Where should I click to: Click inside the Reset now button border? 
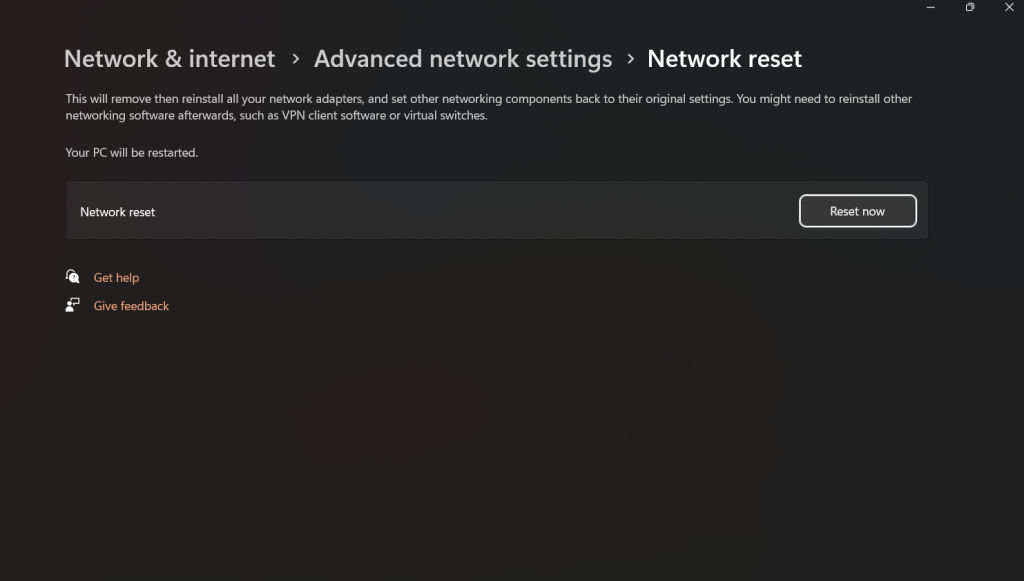(857, 211)
